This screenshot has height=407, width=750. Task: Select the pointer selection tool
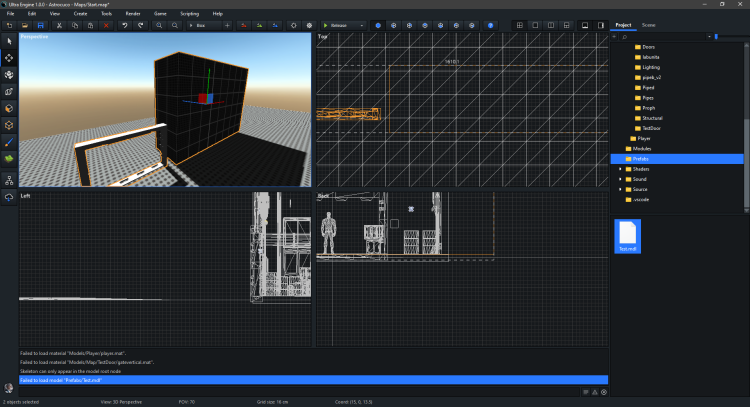(x=9, y=40)
